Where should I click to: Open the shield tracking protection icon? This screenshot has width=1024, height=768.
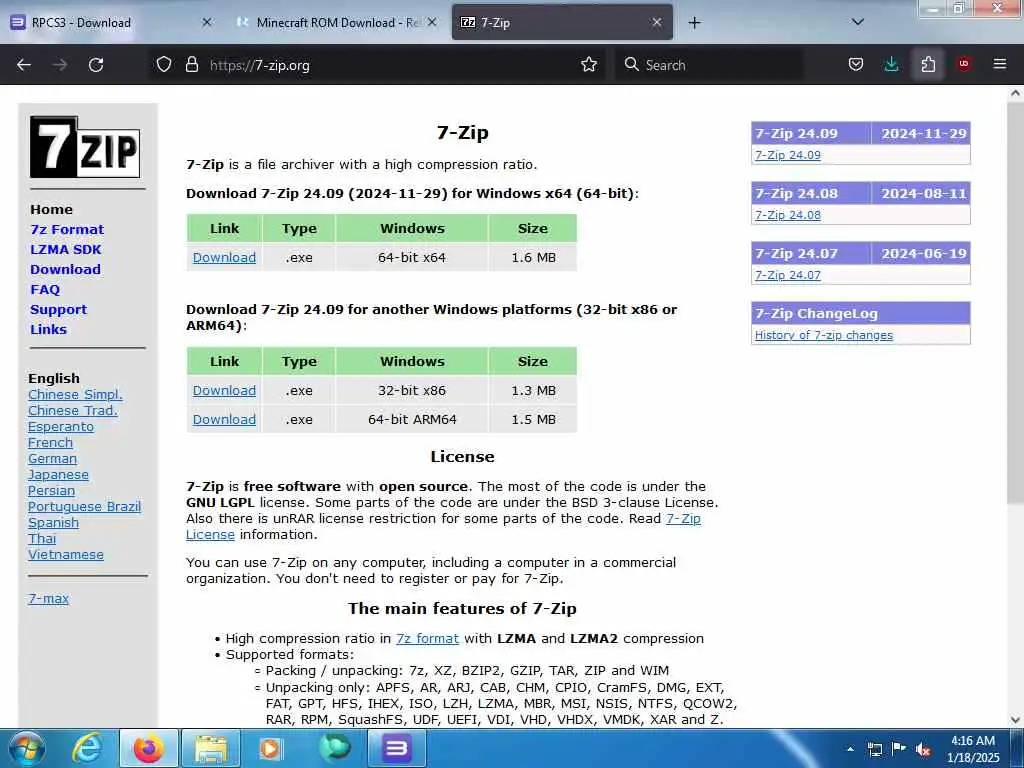coord(164,65)
